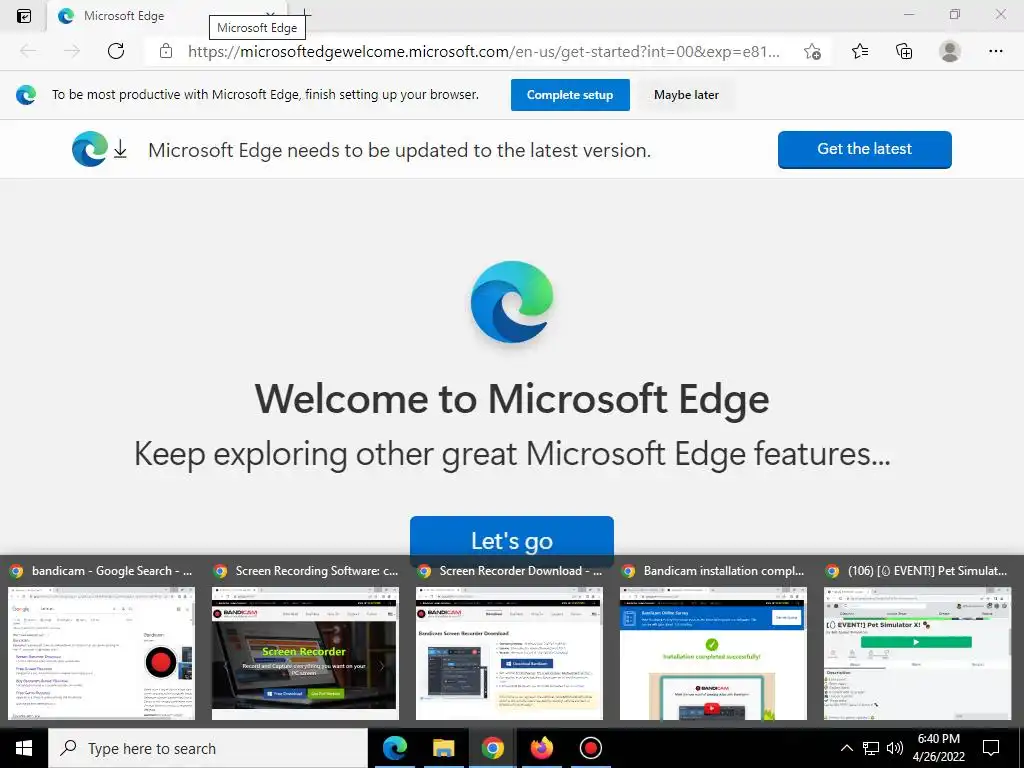The width and height of the screenshot is (1024, 768).
Task: Open the network status tray icon
Action: click(871, 748)
